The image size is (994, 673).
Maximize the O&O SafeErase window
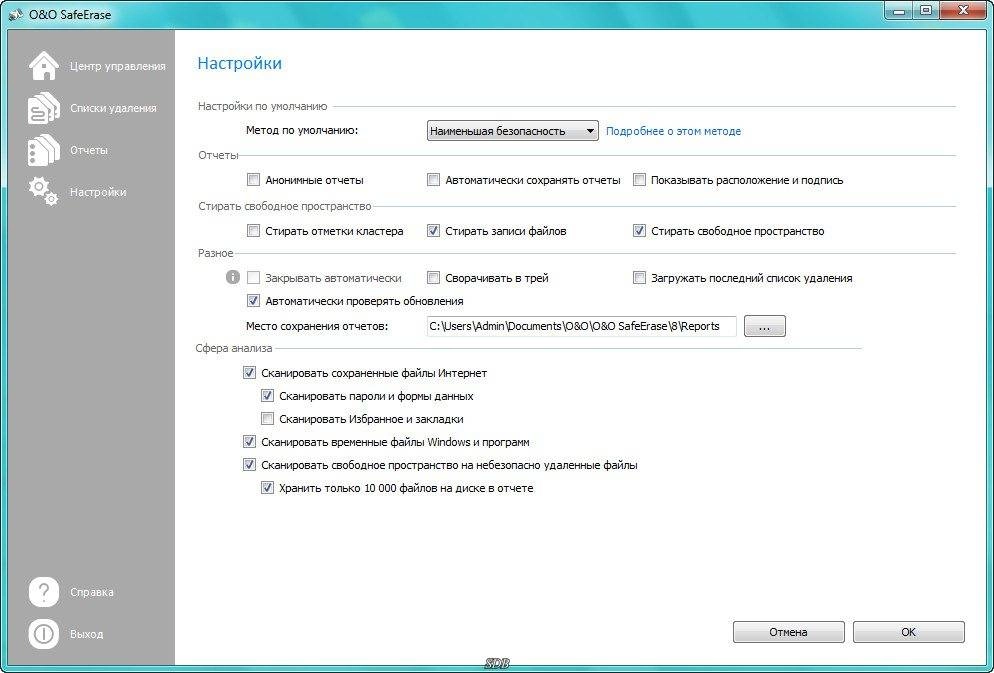tap(926, 10)
